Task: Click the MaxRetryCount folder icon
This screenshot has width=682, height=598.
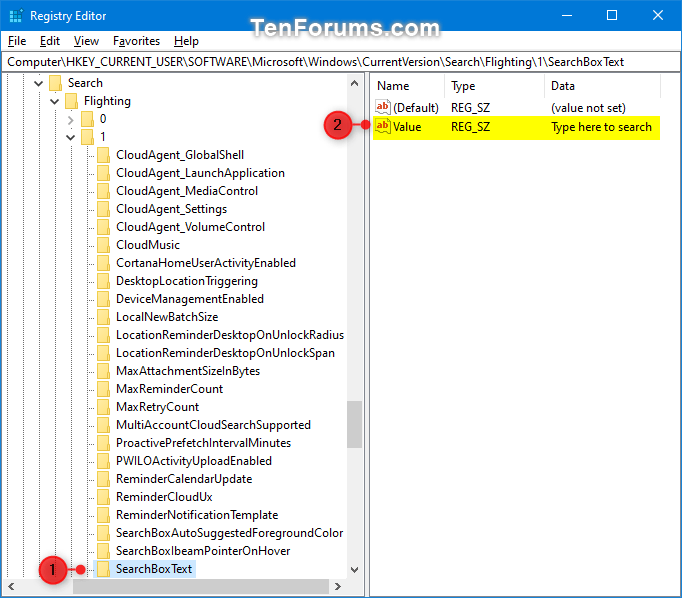Action: point(104,407)
